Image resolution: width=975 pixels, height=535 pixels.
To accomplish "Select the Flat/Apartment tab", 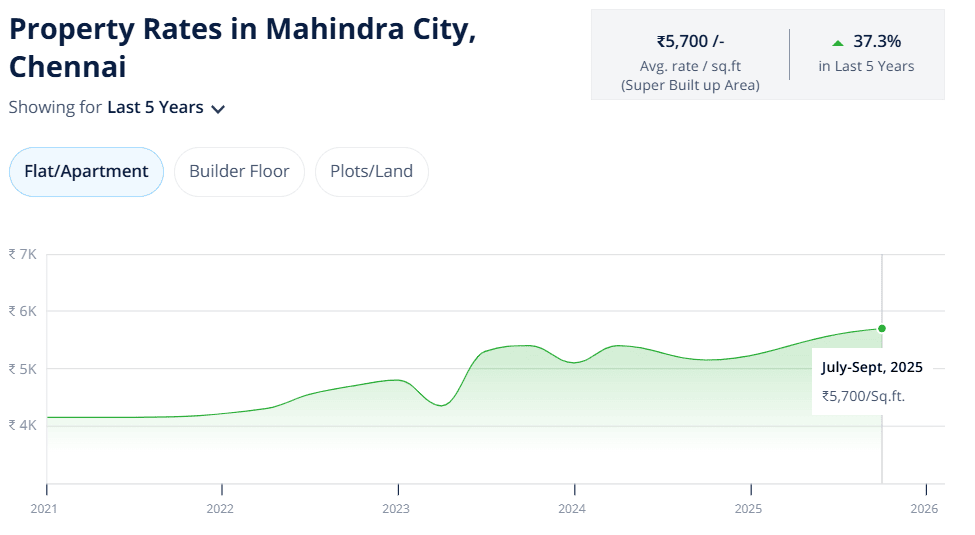I will [86, 171].
